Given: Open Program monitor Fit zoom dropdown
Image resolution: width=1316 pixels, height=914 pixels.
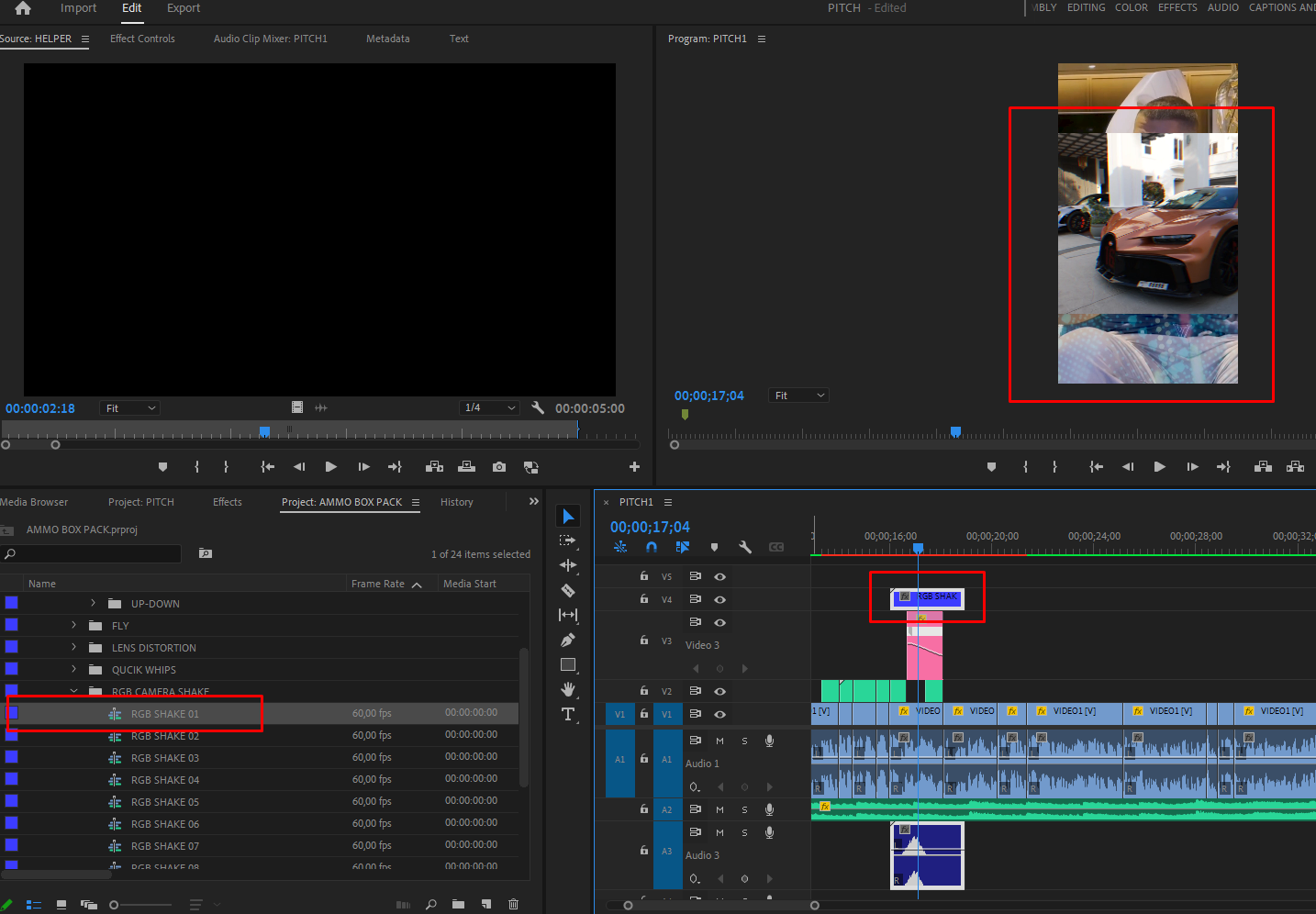Looking at the screenshot, I should pos(798,396).
